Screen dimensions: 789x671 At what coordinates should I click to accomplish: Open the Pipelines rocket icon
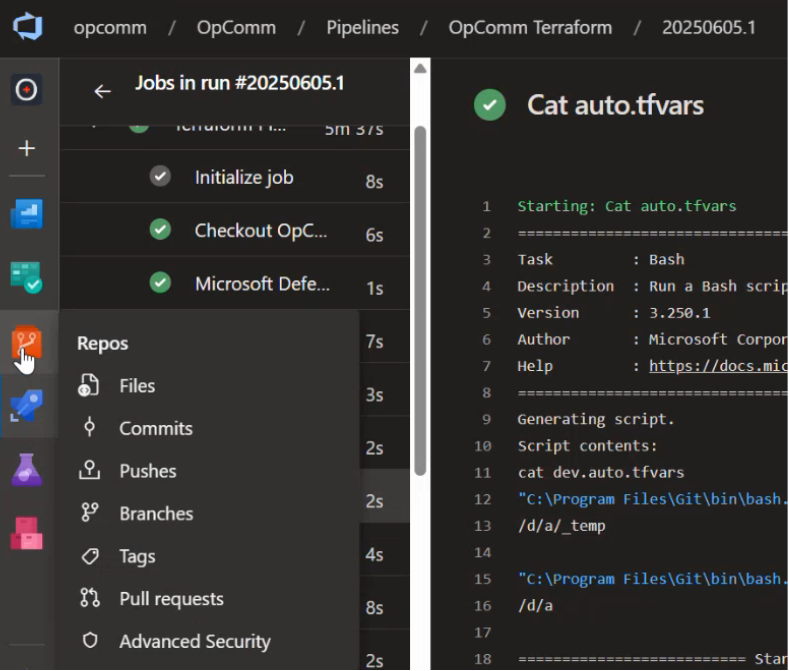click(x=27, y=407)
